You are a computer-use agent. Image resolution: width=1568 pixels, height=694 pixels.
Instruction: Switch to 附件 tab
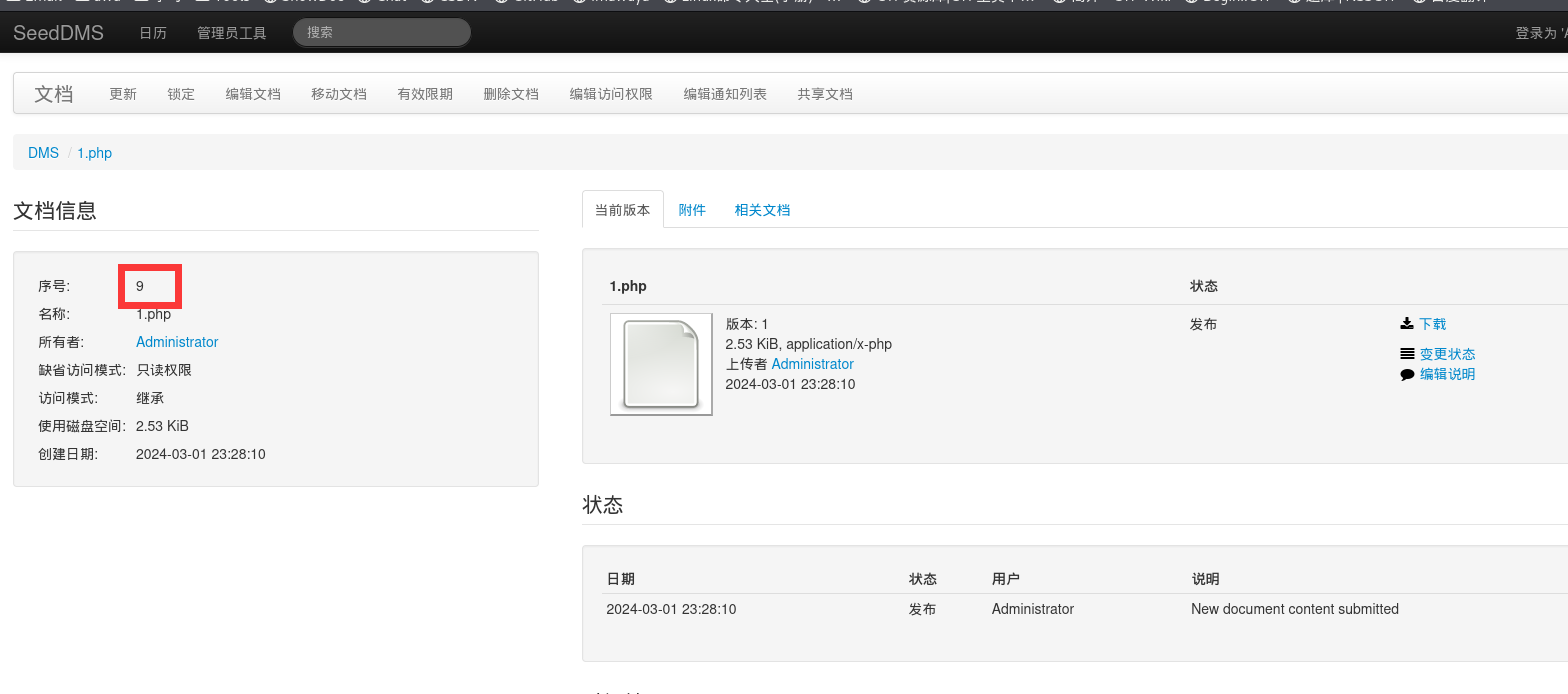(692, 210)
